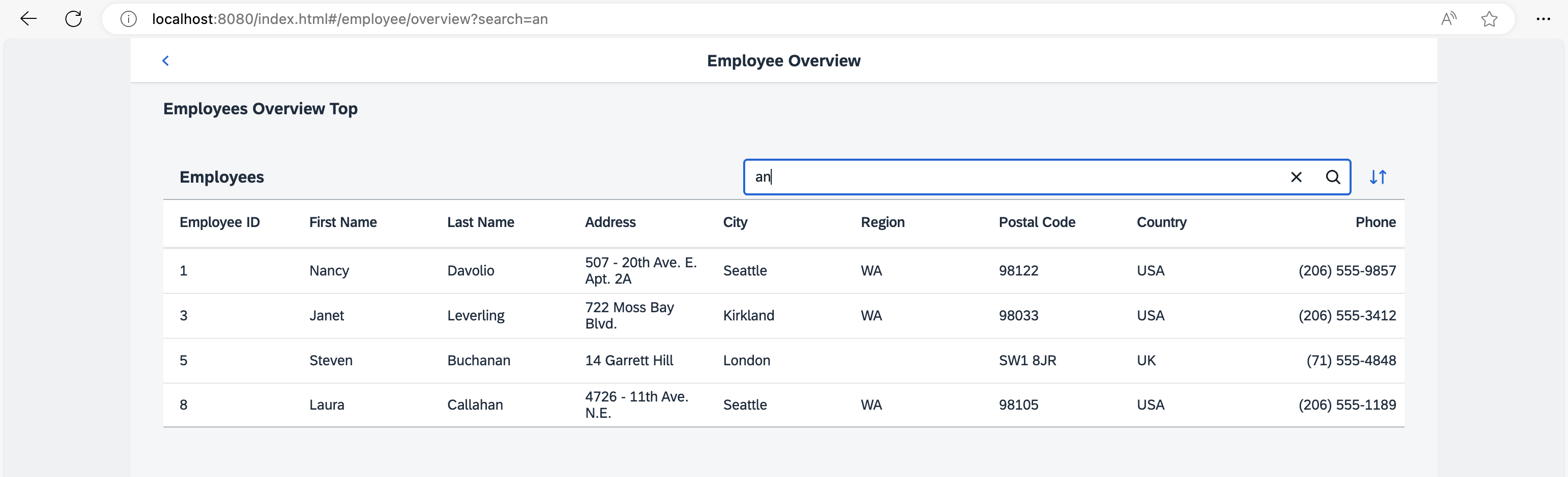This screenshot has height=477, width=1568.
Task: Click address '722 Moss Bay Blvd.'
Action: point(629,316)
